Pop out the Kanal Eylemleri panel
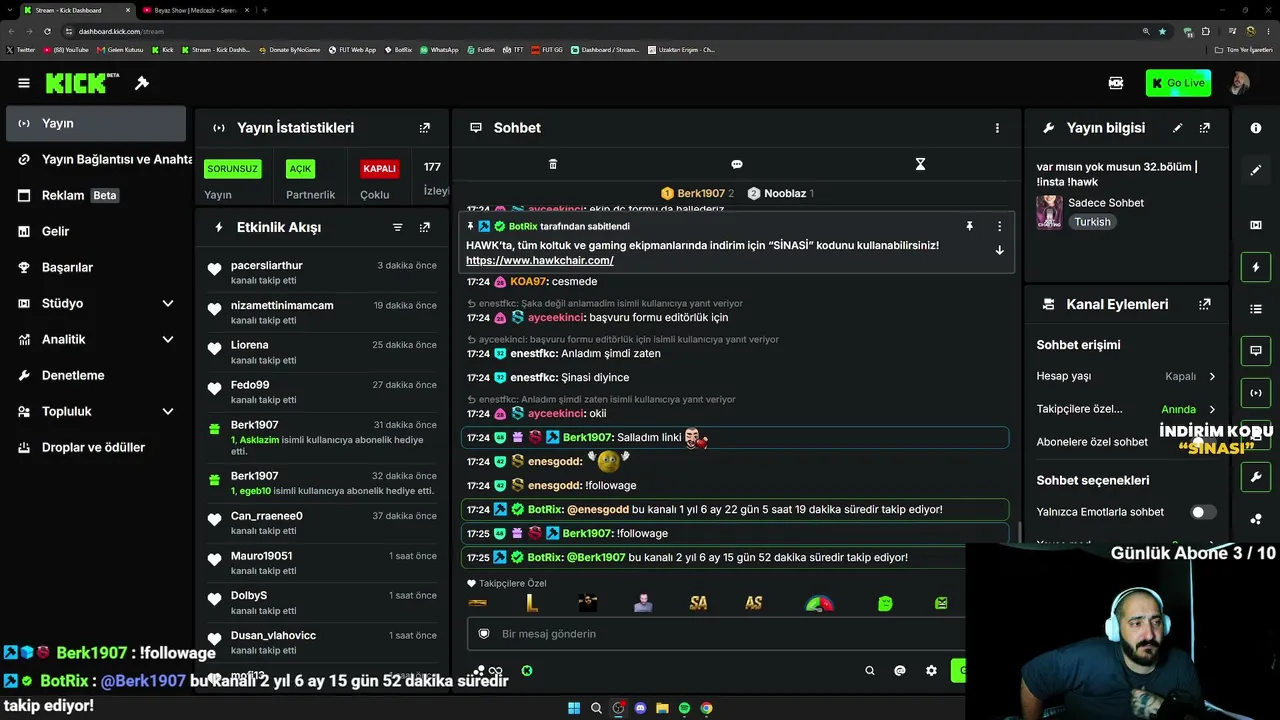Screen dimensions: 1280x720 [x=1205, y=304]
